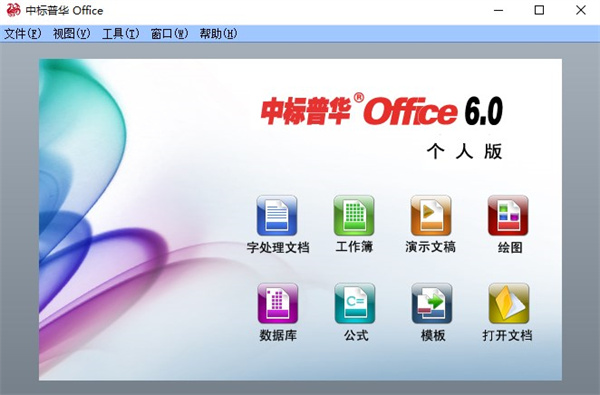This screenshot has height=395, width=600.
Task: Start a new 演示文稿 presentation
Action: pos(431,215)
